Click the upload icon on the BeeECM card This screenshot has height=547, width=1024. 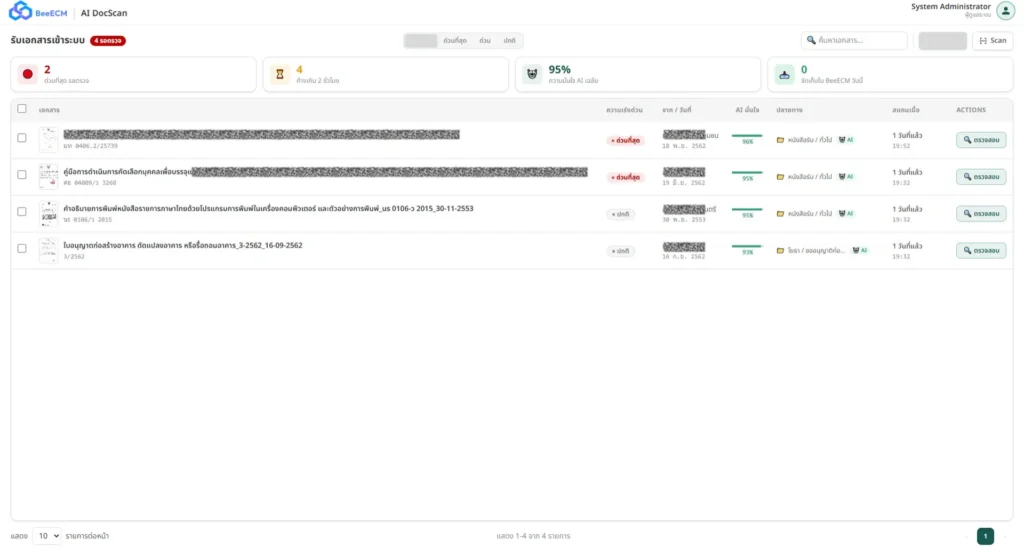pyautogui.click(x=785, y=74)
